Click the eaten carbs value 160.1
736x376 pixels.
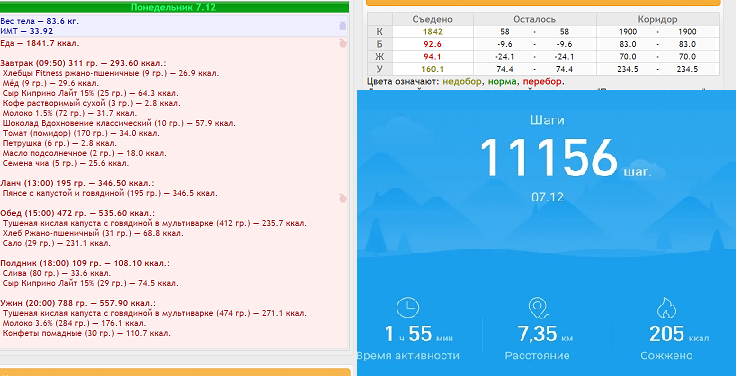pyautogui.click(x=432, y=69)
